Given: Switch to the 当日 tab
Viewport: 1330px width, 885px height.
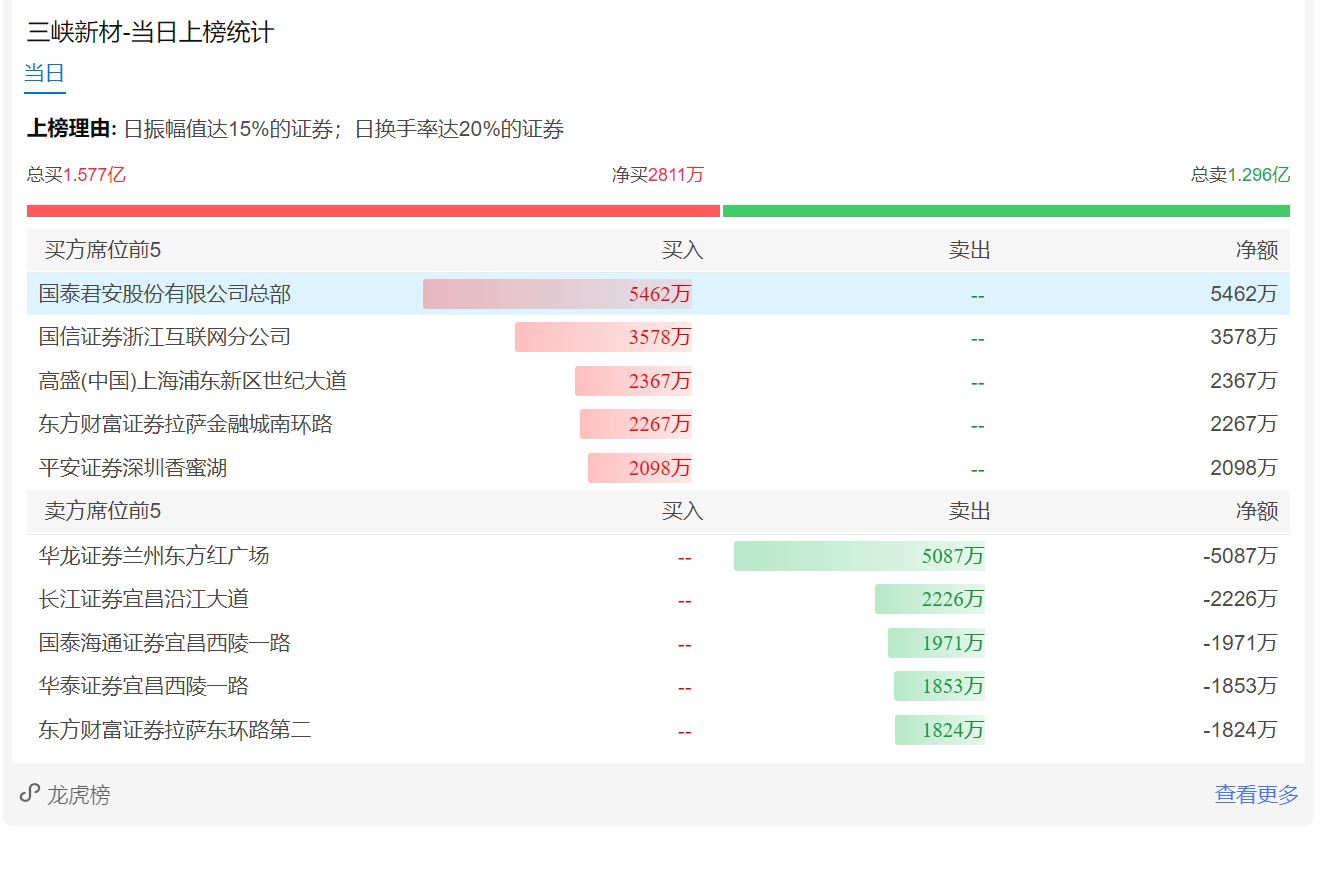Looking at the screenshot, I should tap(45, 73).
